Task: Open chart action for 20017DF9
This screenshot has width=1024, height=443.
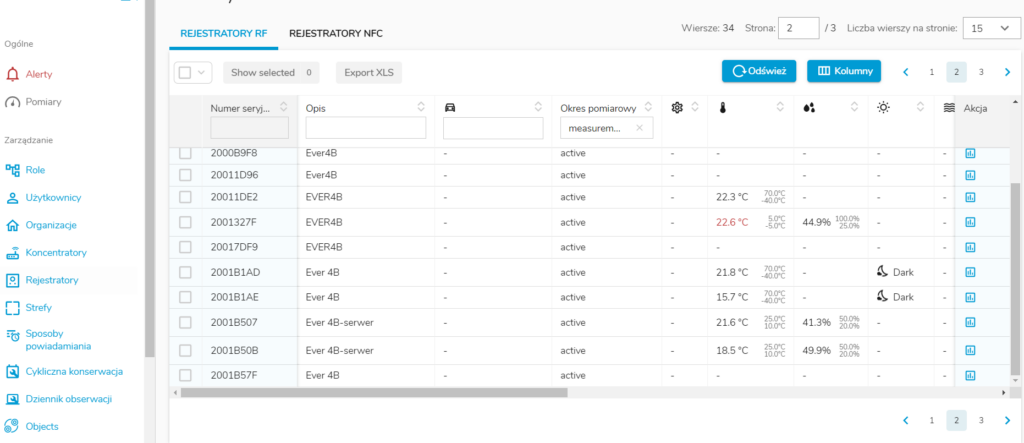Action: (970, 247)
